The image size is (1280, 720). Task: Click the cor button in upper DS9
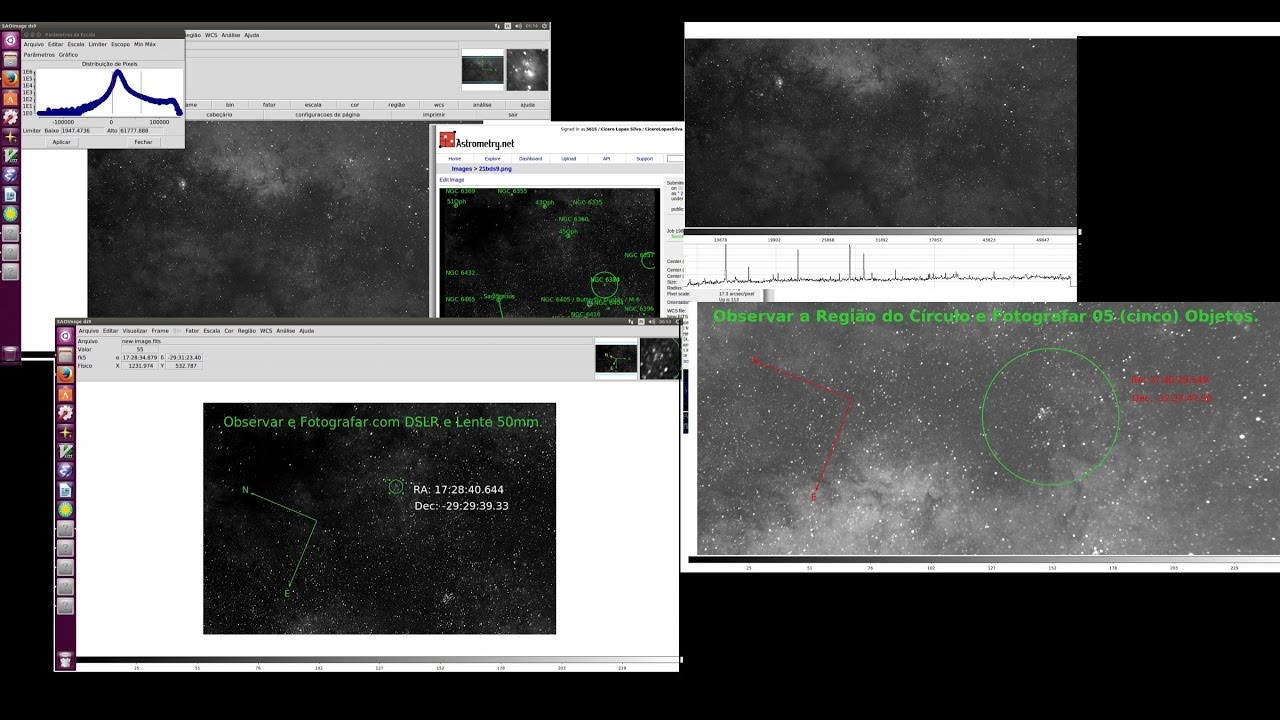(355, 104)
